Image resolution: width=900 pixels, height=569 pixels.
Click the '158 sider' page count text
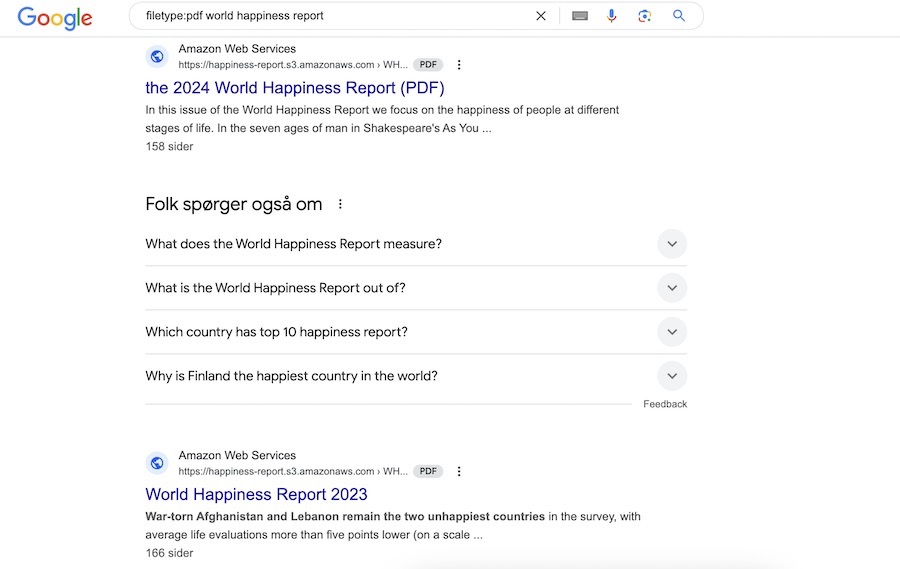[x=169, y=146]
